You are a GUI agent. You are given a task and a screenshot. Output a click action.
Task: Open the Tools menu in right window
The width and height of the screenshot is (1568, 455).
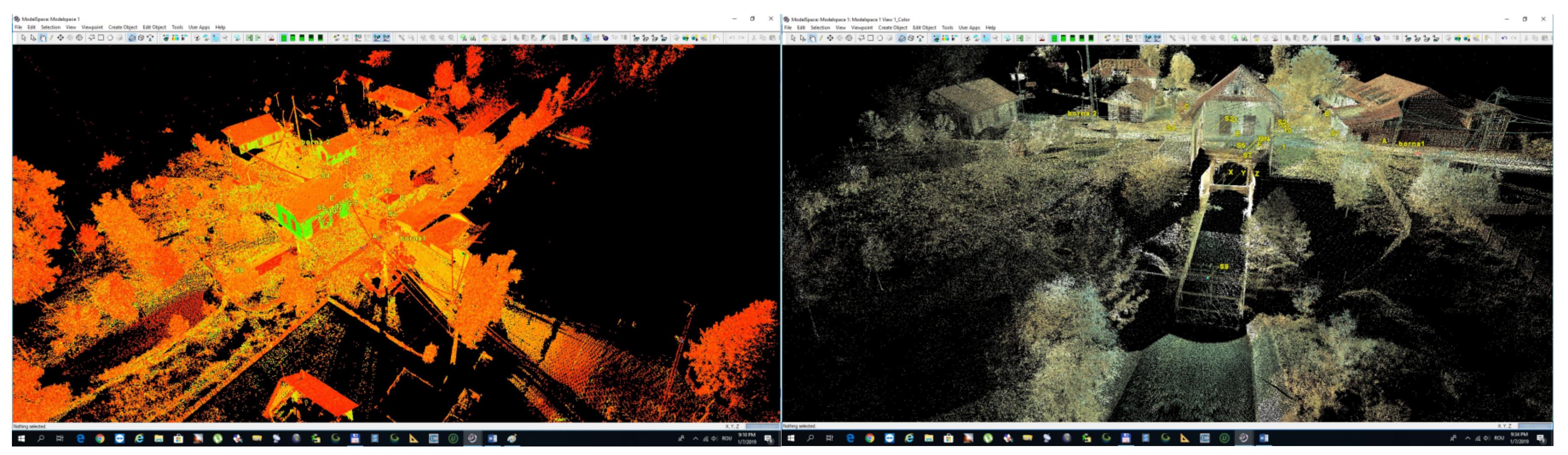[x=947, y=27]
